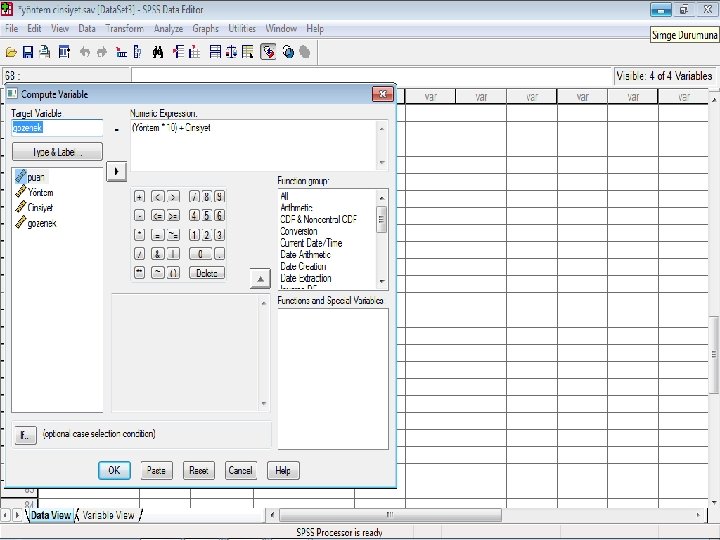Toggle the Value Labels toolbar icon
720x540 pixels.
click(x=268, y=52)
